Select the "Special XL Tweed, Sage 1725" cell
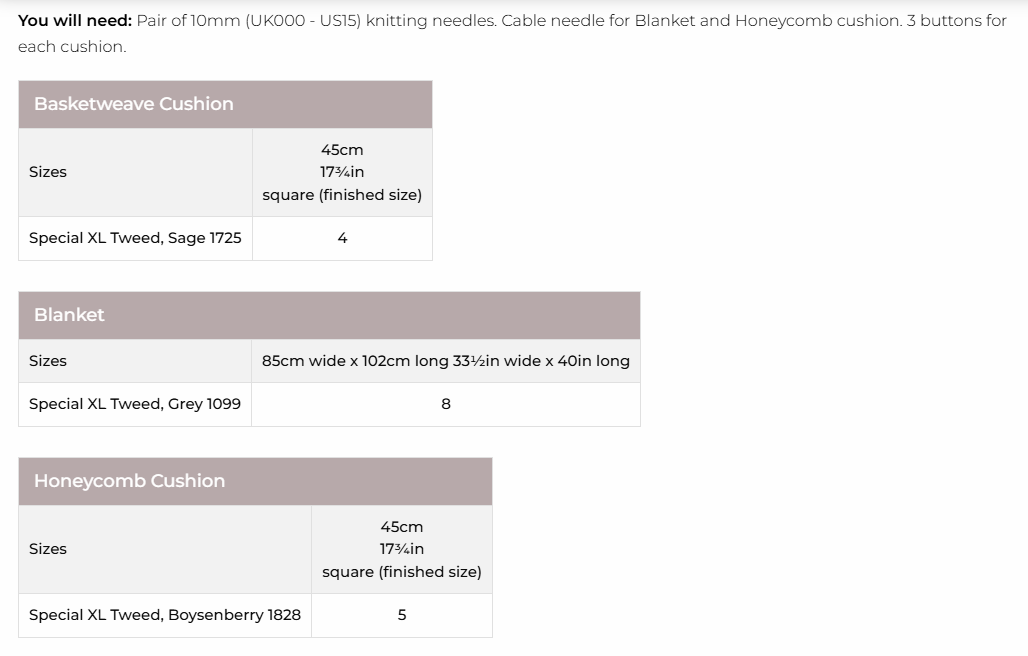Image resolution: width=1028 pixels, height=656 pixels. (x=135, y=238)
